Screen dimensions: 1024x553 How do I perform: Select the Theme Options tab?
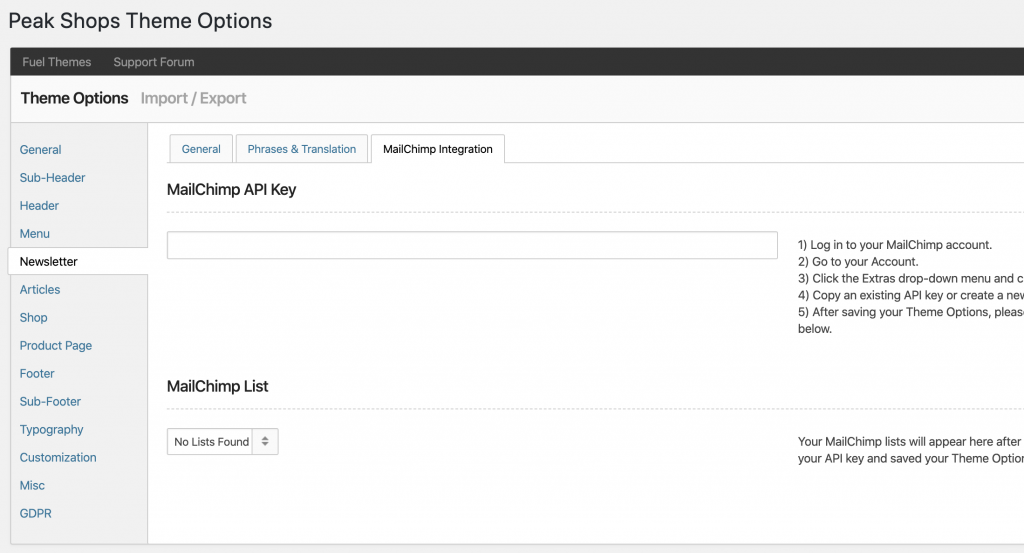[x=74, y=98]
